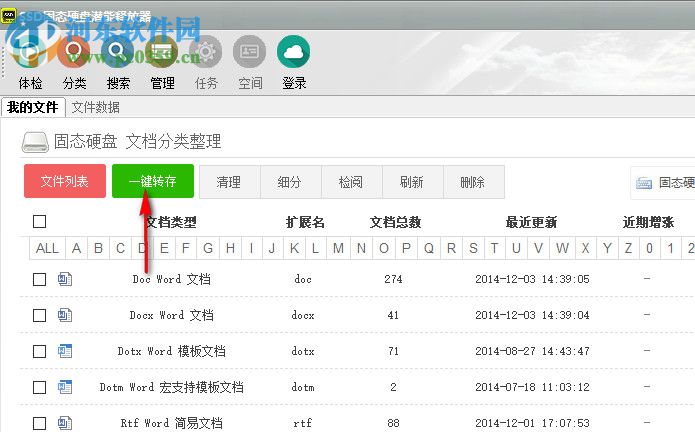Click the solid-state drive icon beside heading
The height and width of the screenshot is (432, 695).
click(35, 142)
